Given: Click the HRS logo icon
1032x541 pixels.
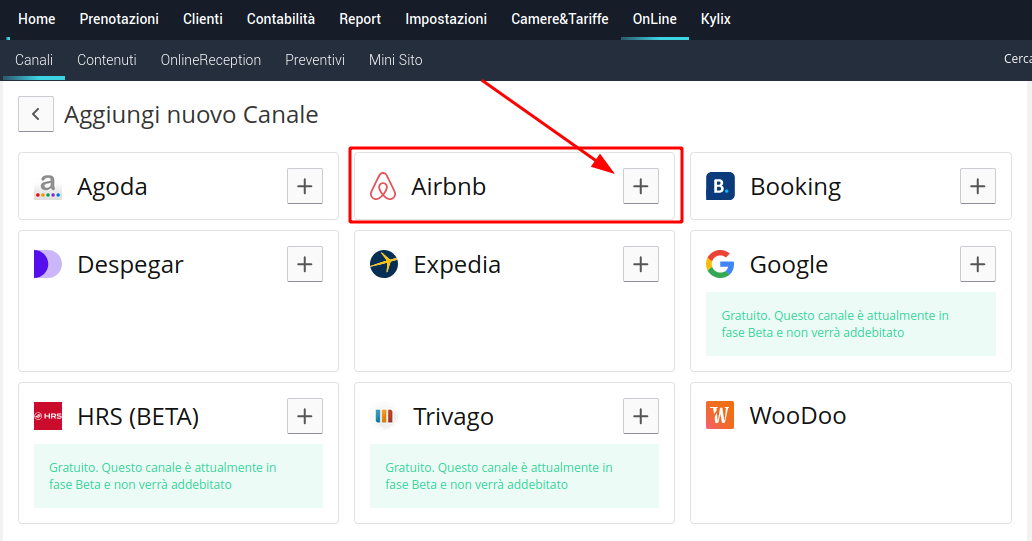Looking at the screenshot, I should [x=48, y=416].
